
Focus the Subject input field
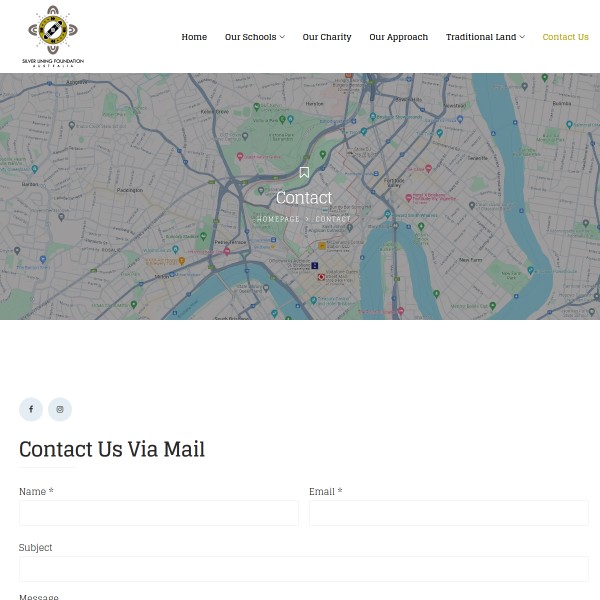[x=304, y=569]
